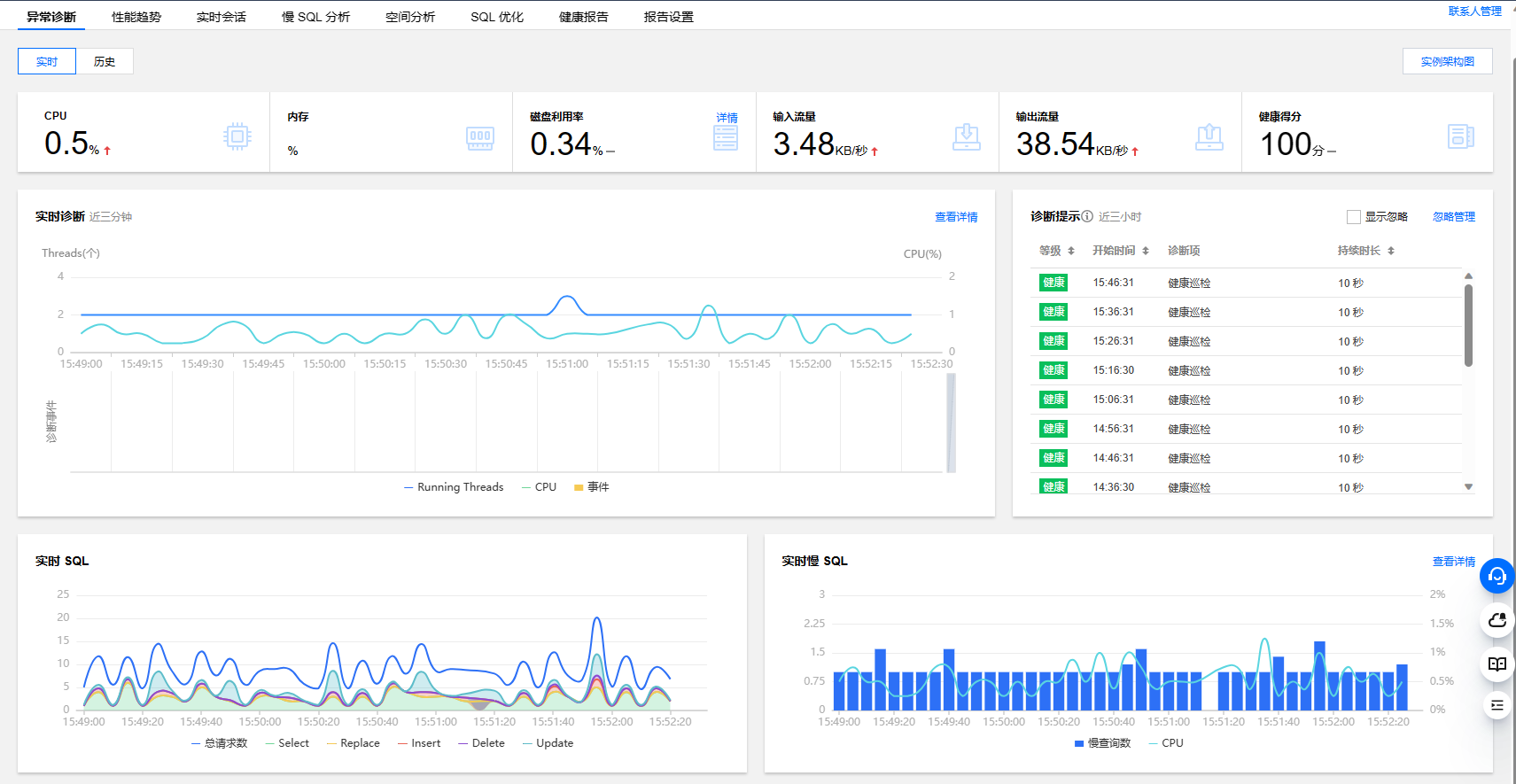Toggle Delete legend in realtime SQL chart
This screenshot has height=784, width=1516.
pos(482,743)
